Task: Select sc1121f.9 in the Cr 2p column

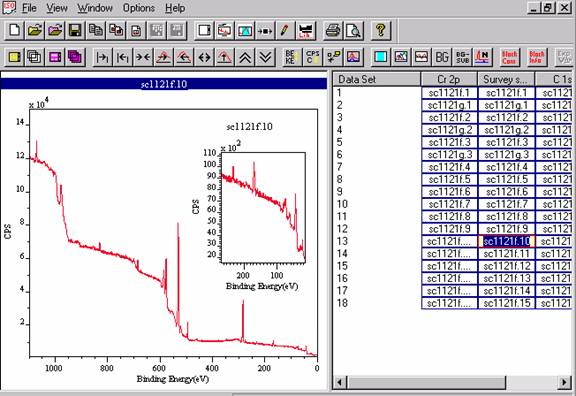Action: [x=450, y=229]
